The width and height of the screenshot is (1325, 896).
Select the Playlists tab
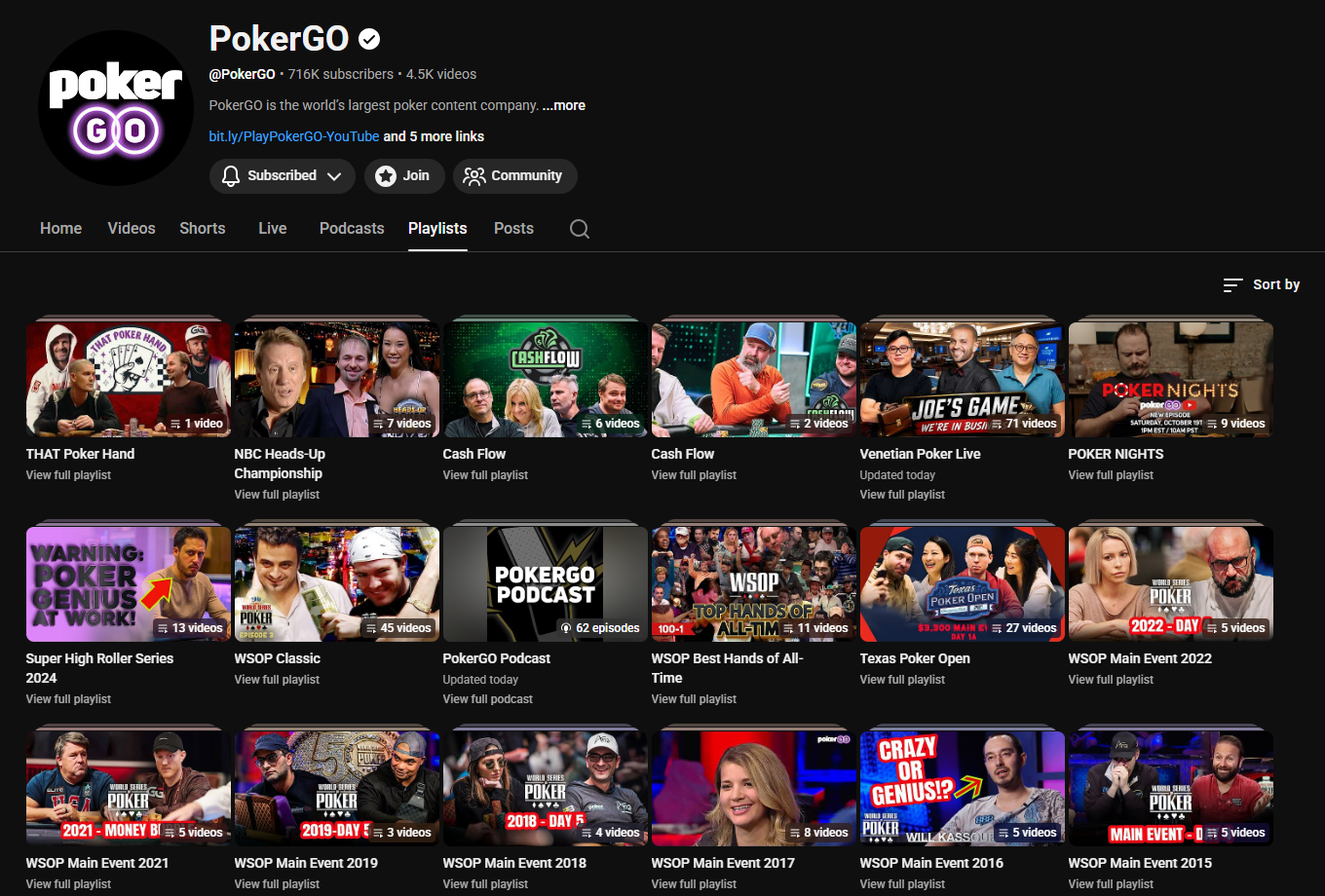pyautogui.click(x=437, y=228)
